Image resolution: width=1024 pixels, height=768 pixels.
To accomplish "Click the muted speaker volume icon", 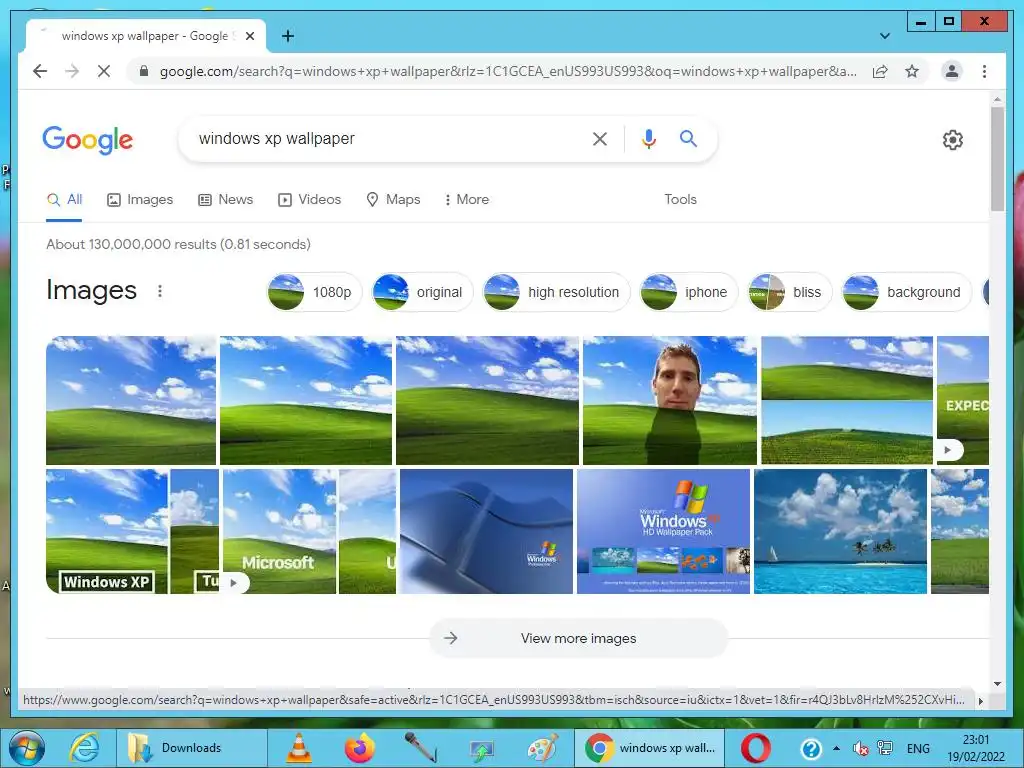I will point(861,749).
